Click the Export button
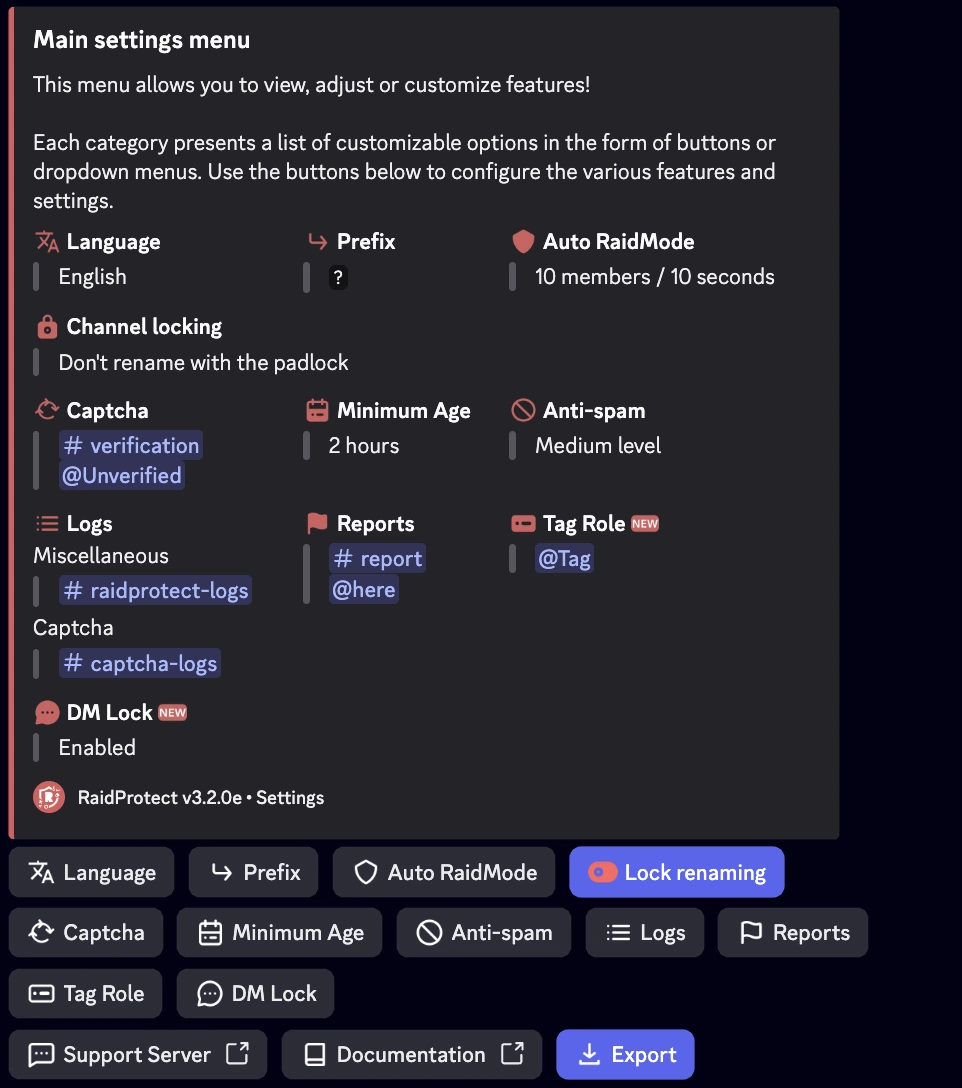The width and height of the screenshot is (962, 1088). pos(624,1054)
